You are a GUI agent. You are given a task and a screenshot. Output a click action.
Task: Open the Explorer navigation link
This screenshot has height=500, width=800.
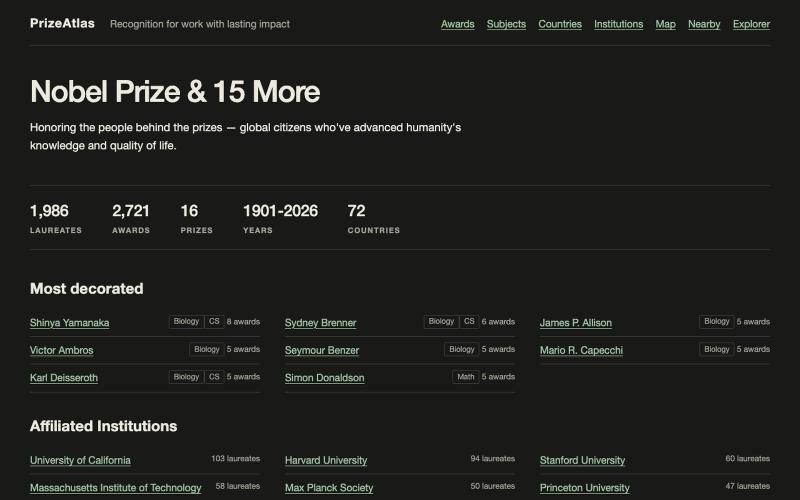pos(751,24)
